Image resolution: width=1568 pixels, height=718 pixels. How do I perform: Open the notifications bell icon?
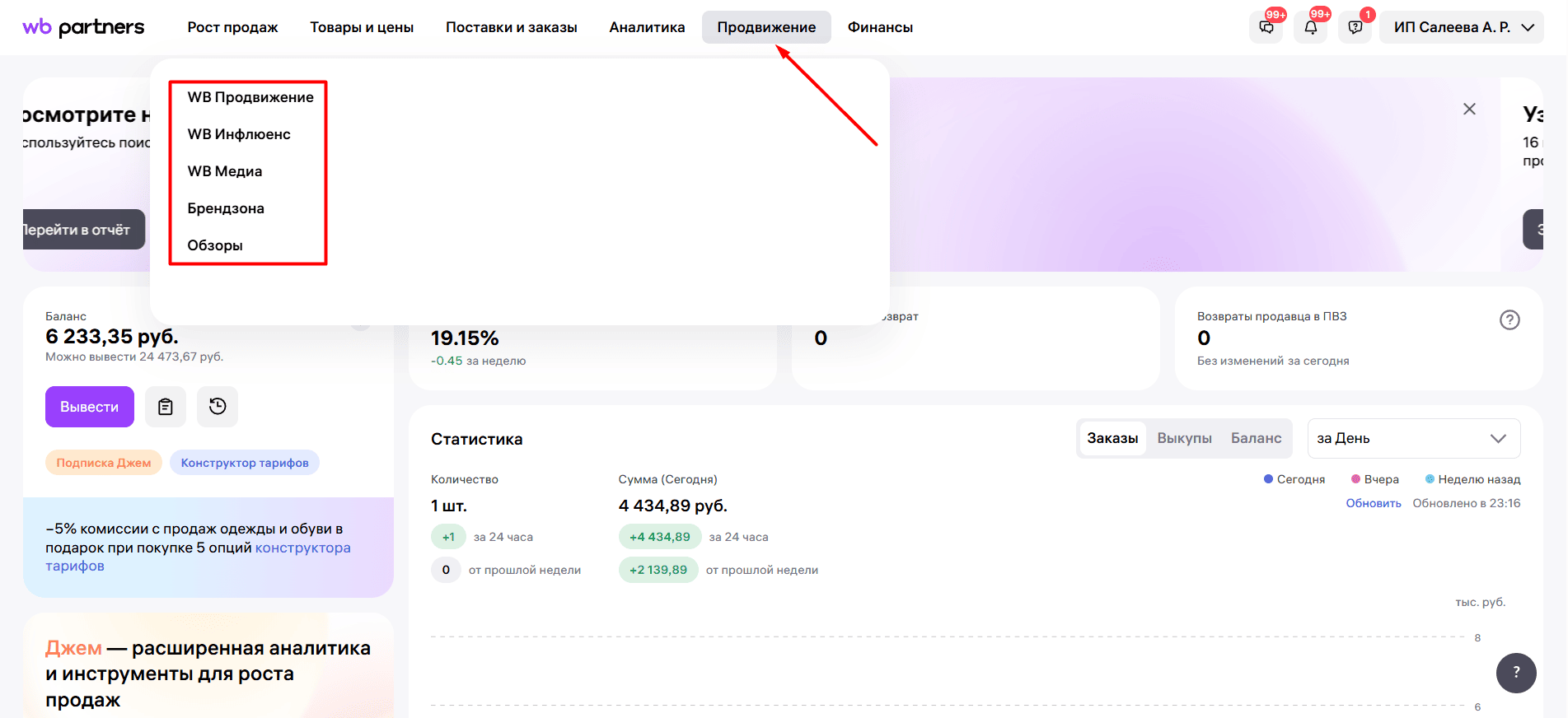(x=1311, y=27)
